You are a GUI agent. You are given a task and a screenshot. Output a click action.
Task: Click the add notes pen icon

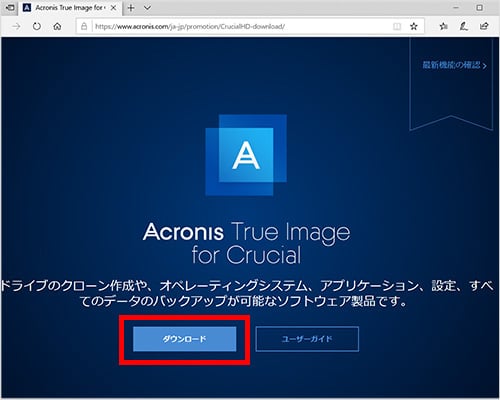[x=464, y=26]
